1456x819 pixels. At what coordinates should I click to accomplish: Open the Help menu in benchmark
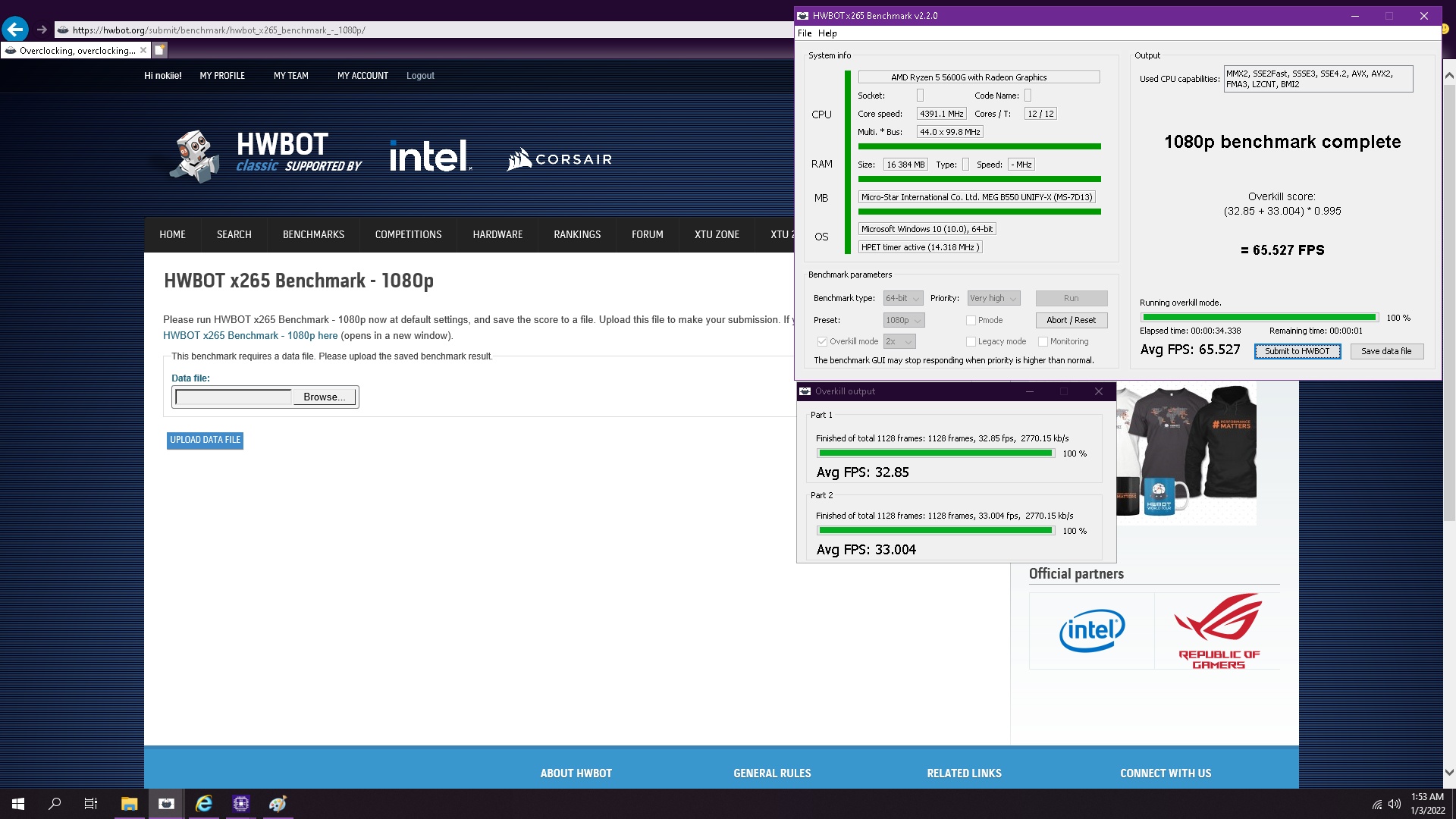(x=827, y=33)
